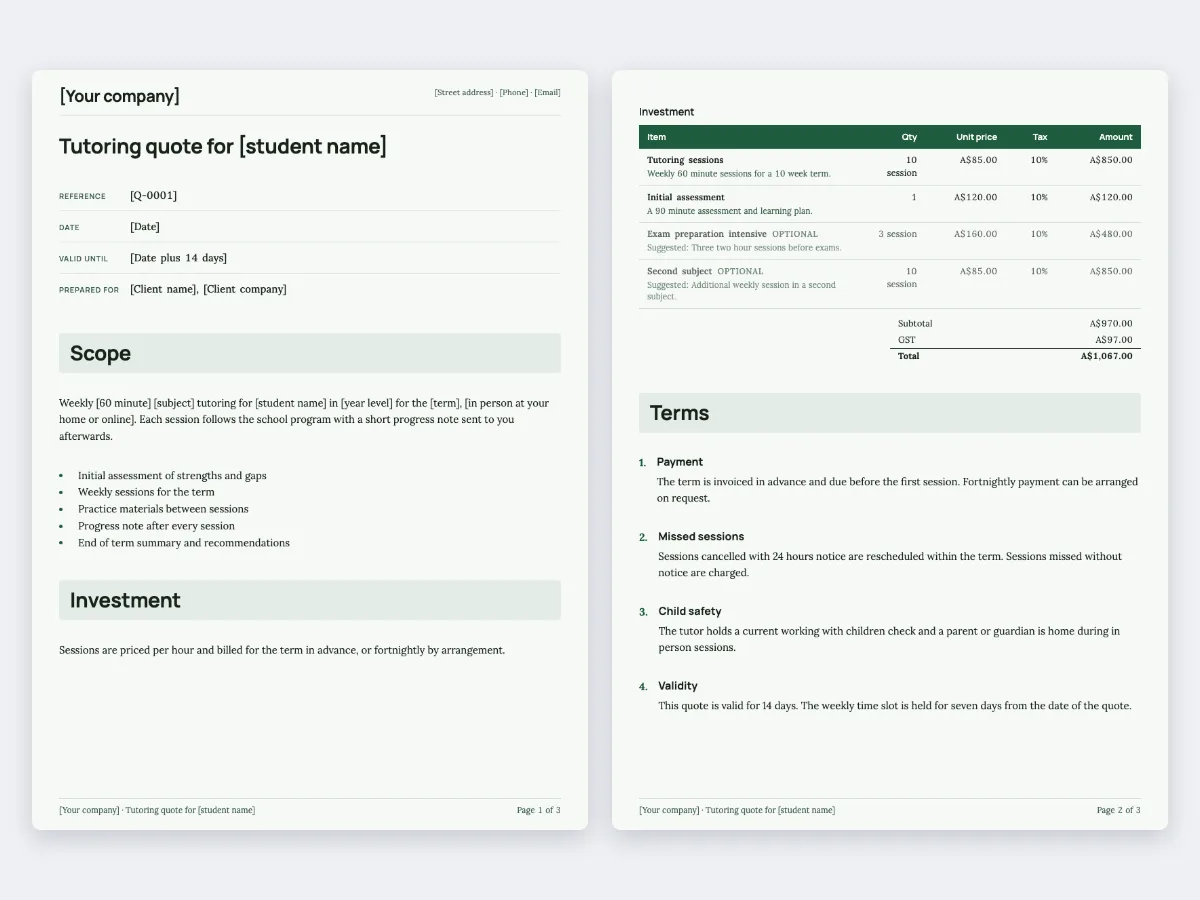
Task: Click the paragraph about the working with children check
Action: [x=889, y=639]
